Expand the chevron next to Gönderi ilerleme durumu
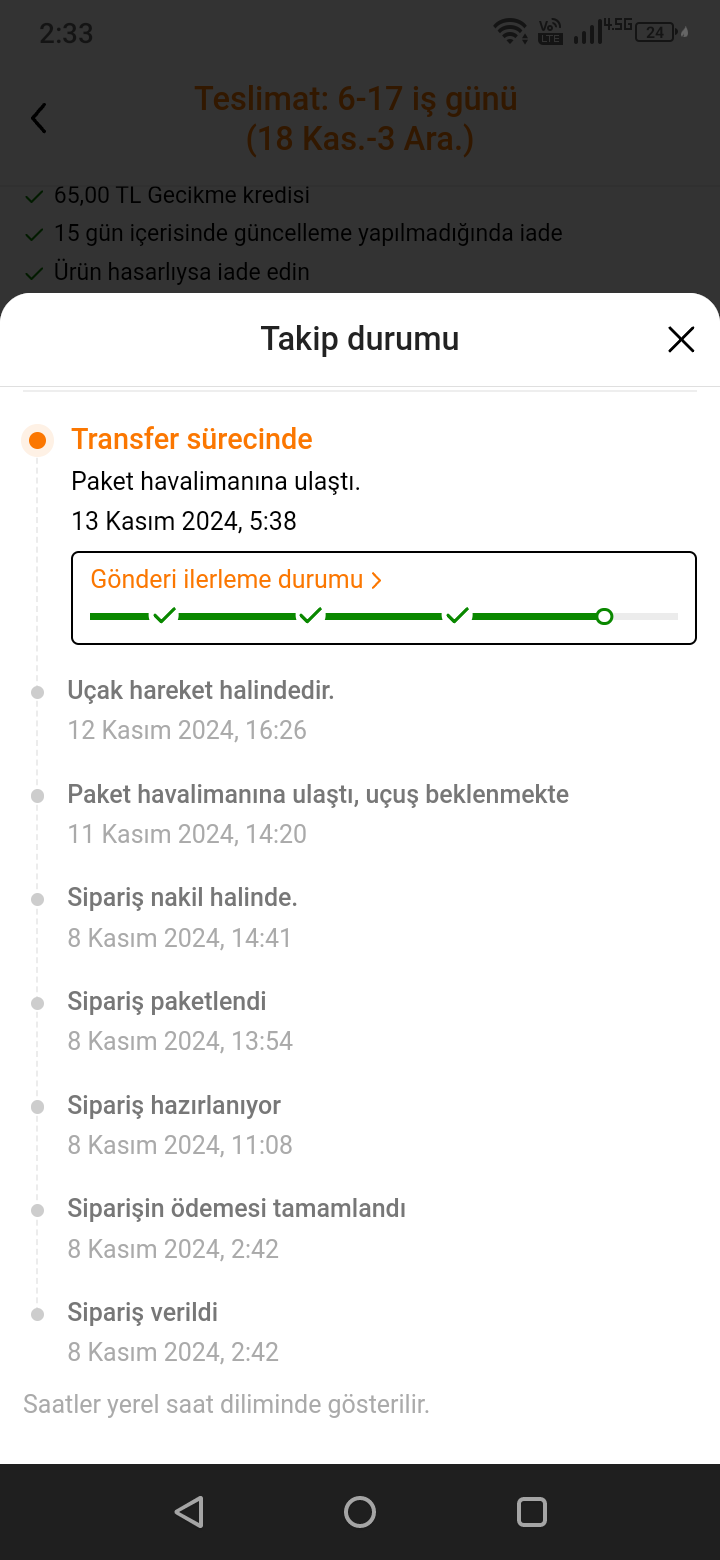 click(x=377, y=580)
